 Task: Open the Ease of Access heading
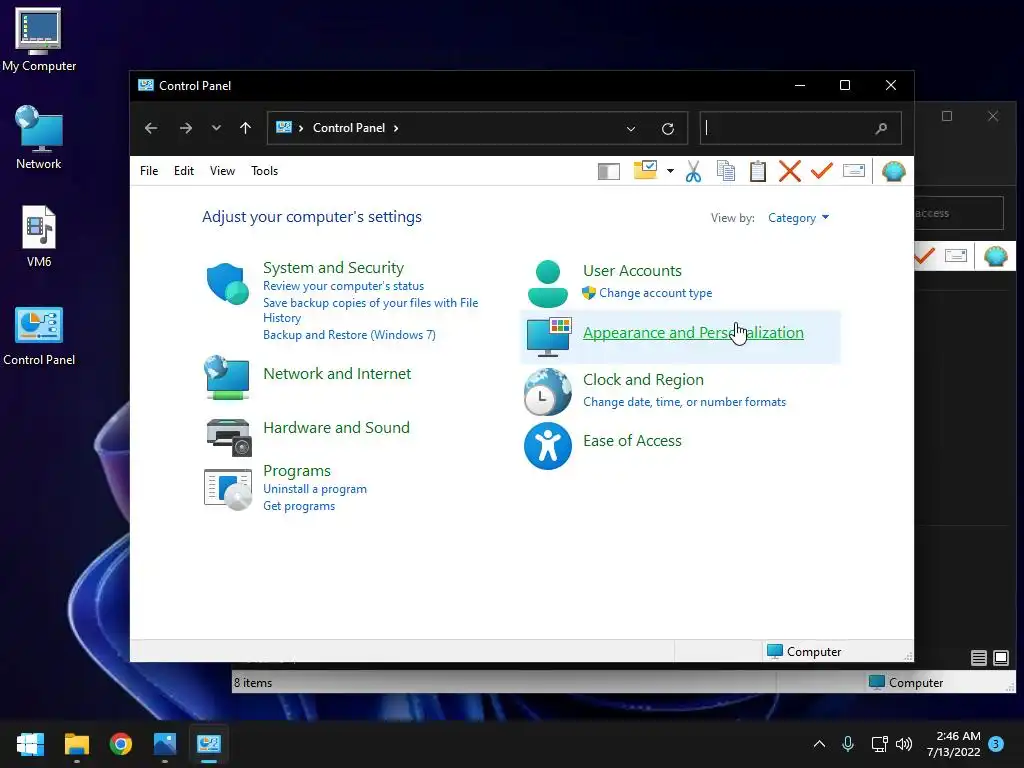[x=632, y=441]
